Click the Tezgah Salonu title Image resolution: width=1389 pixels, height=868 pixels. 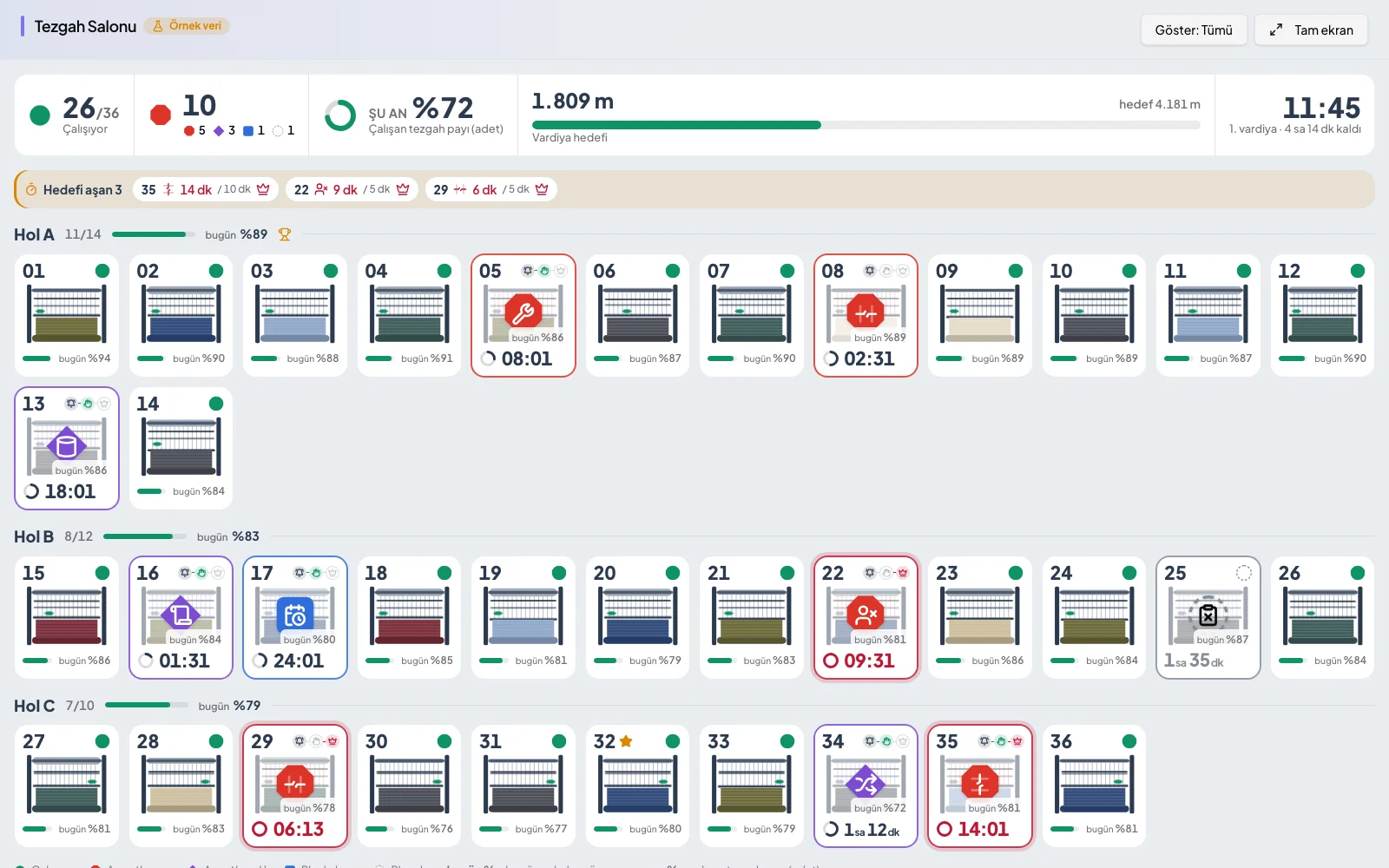(85, 26)
